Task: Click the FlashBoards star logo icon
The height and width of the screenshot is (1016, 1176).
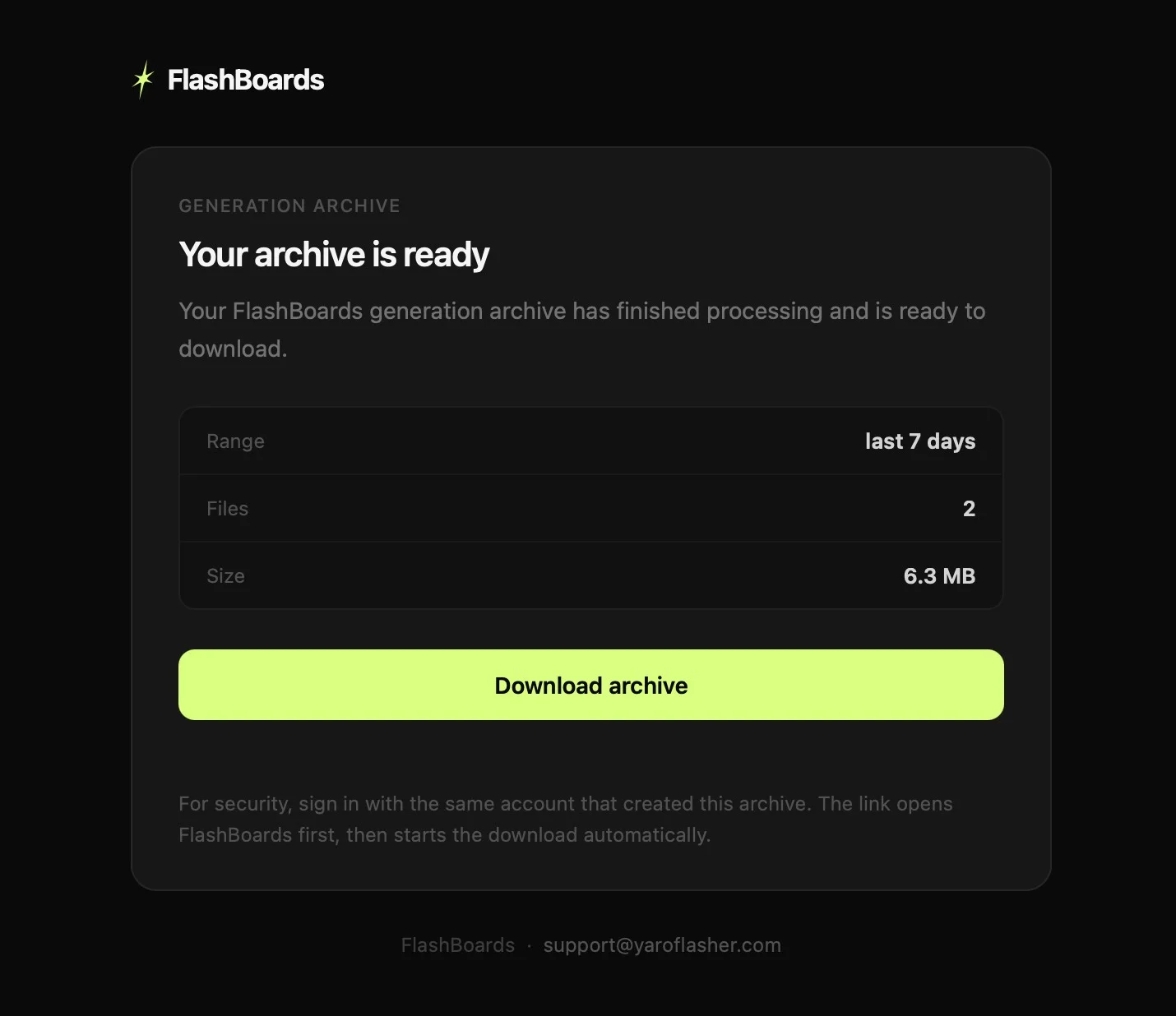Action: click(x=143, y=80)
